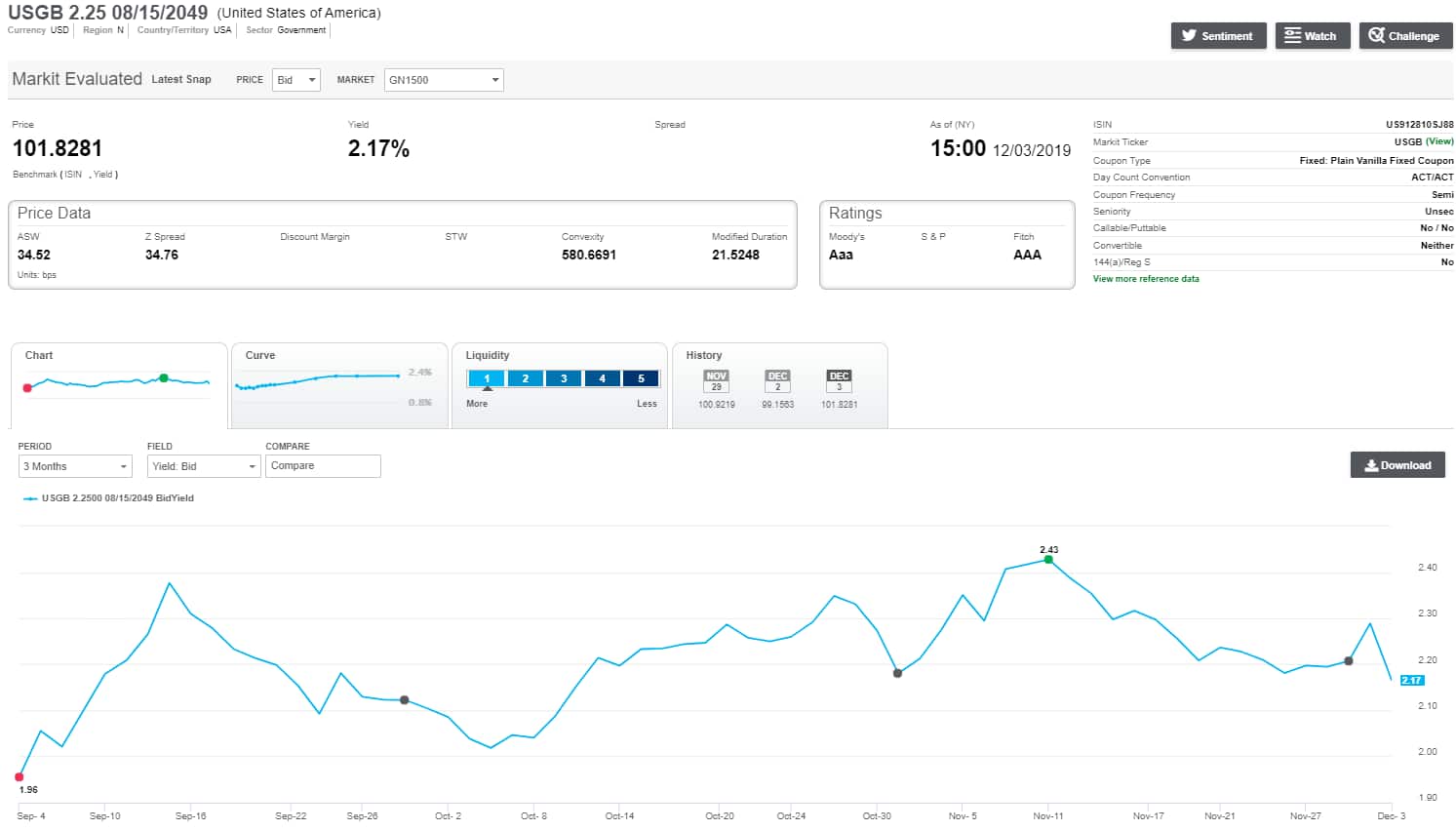Click the Moody's rating Aaa
The image size is (1456, 831).
841,255
